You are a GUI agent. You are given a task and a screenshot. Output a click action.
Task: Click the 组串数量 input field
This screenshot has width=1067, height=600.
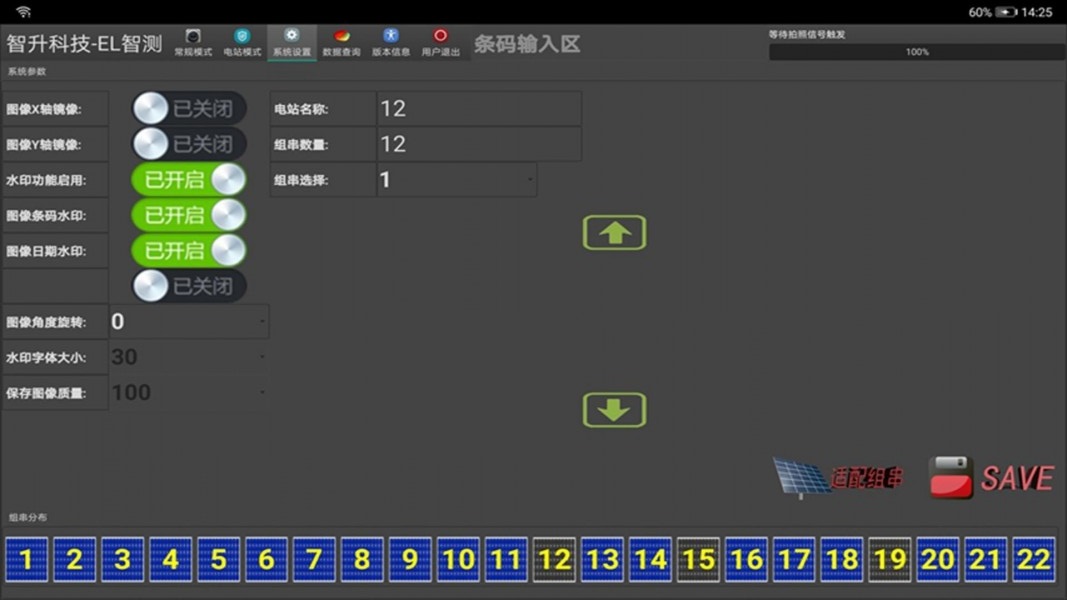pyautogui.click(x=479, y=144)
